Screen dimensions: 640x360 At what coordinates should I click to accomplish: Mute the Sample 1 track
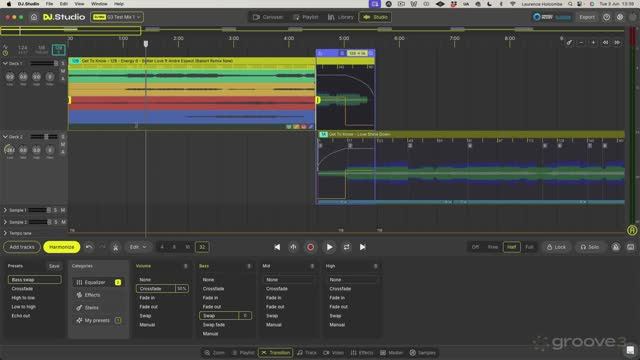pos(63,210)
